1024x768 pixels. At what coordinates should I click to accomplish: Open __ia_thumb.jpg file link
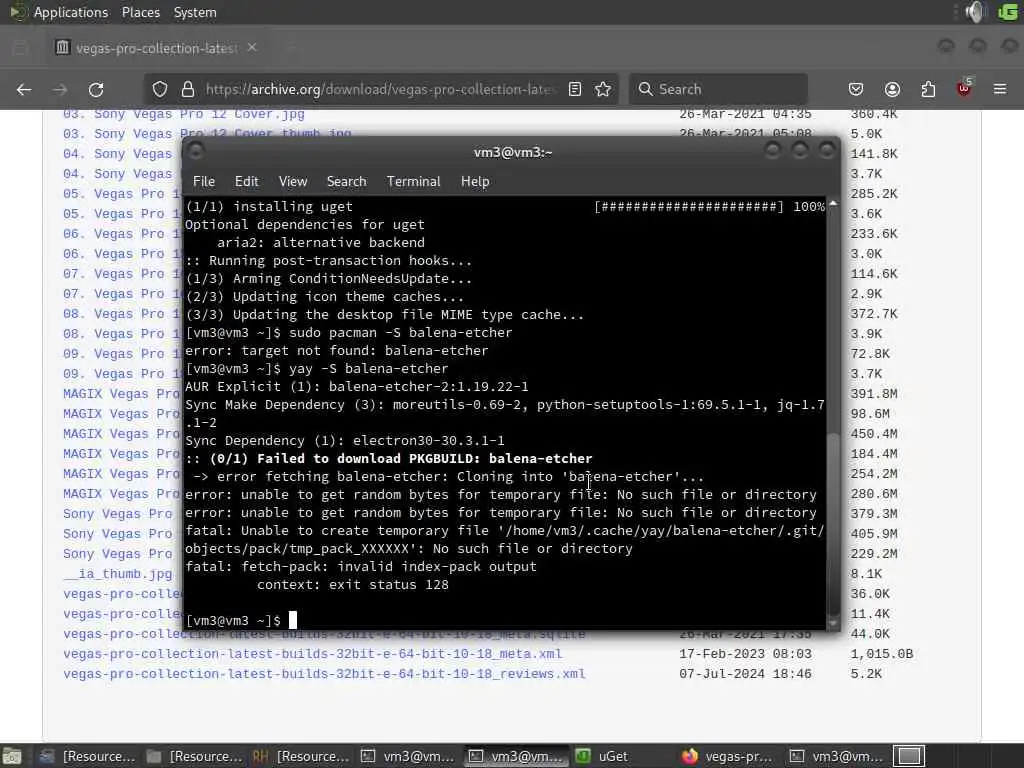click(x=118, y=574)
